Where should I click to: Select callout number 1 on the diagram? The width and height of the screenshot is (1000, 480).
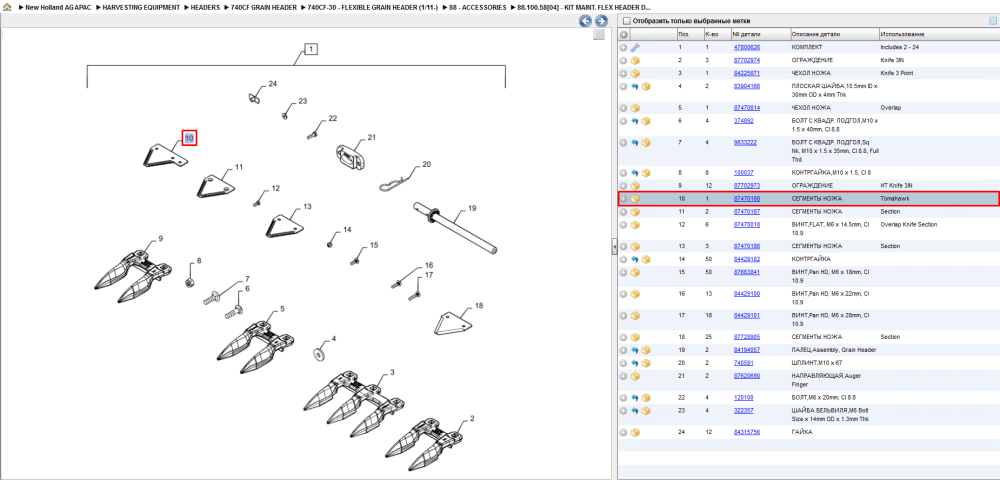tap(311, 48)
